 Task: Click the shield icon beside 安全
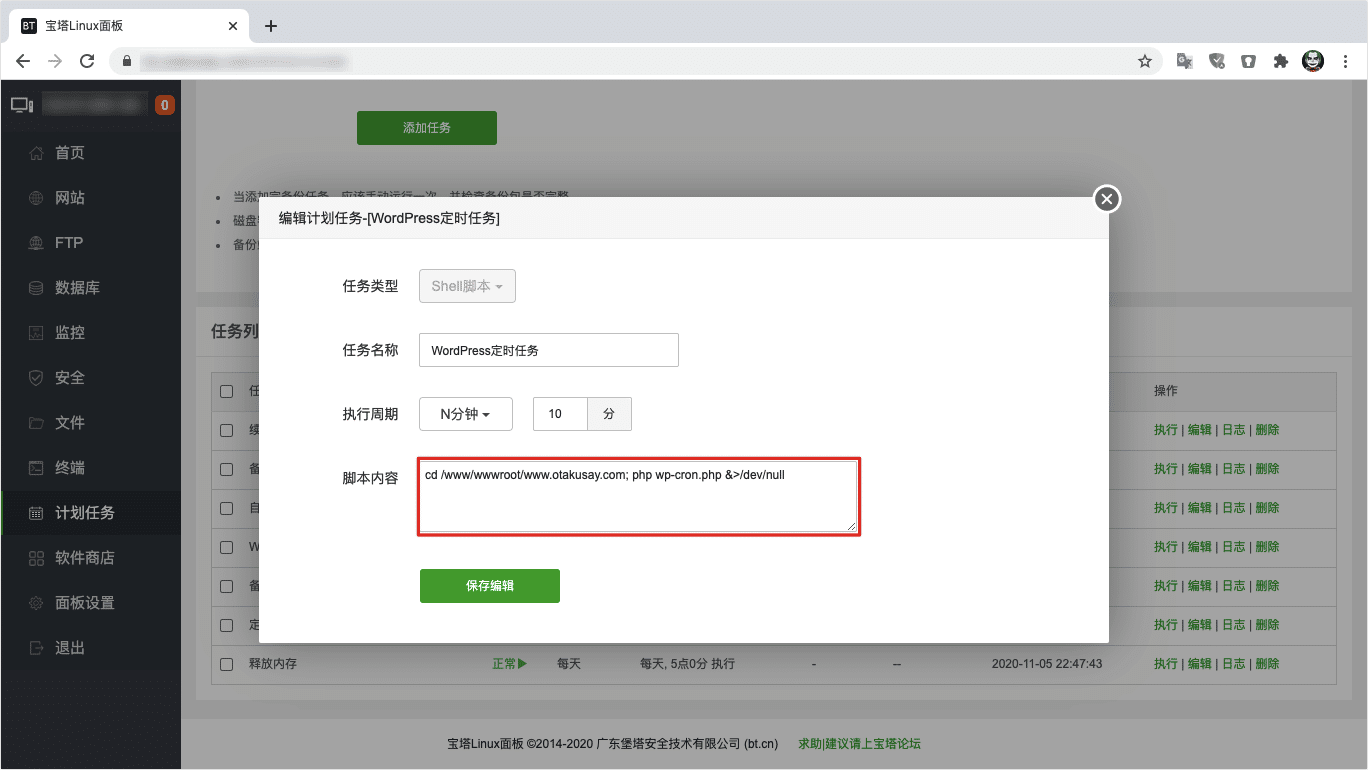pyautogui.click(x=36, y=378)
